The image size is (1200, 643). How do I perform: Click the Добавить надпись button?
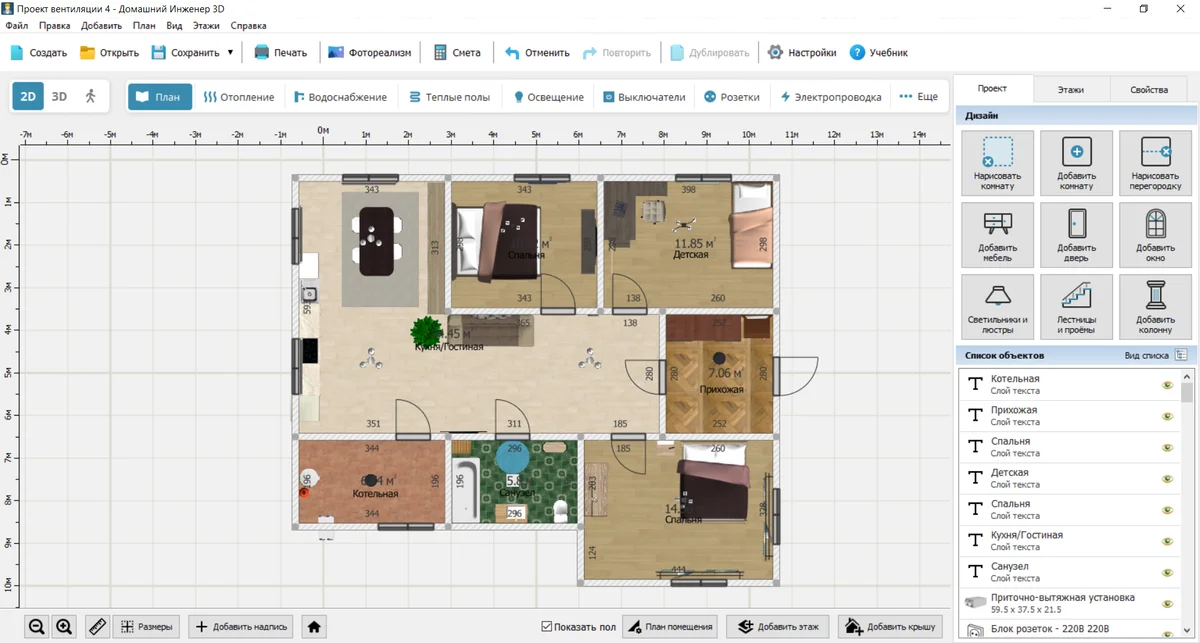(241, 627)
